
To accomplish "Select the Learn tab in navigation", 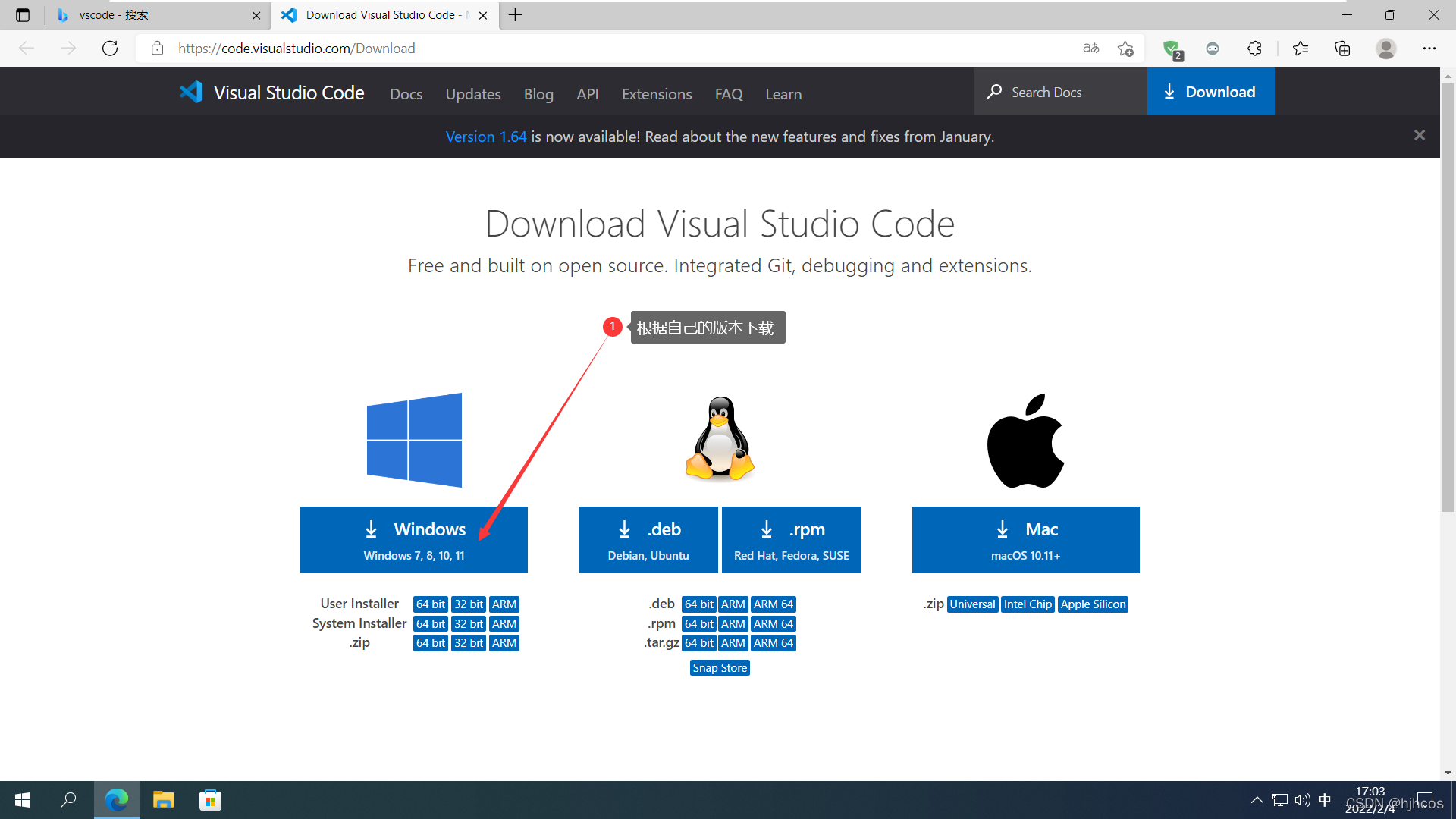I will pyautogui.click(x=783, y=94).
